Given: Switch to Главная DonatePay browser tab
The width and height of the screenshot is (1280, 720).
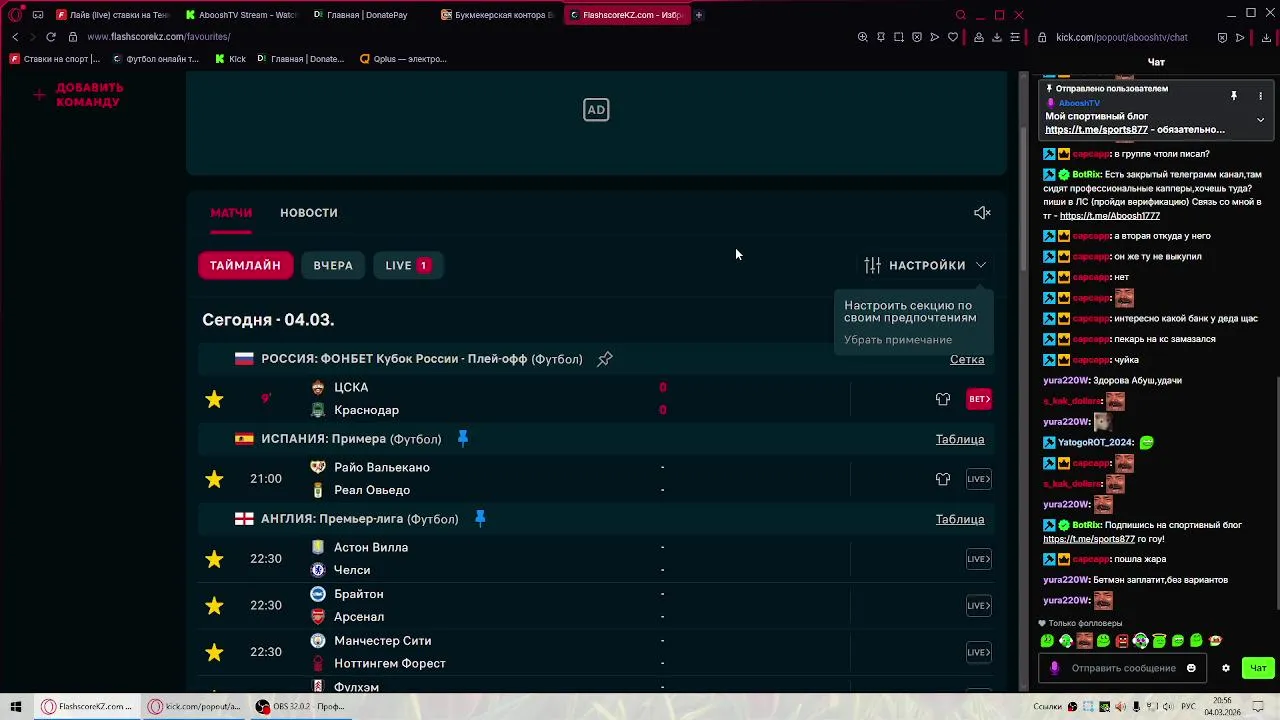Looking at the screenshot, I should pyautogui.click(x=362, y=15).
